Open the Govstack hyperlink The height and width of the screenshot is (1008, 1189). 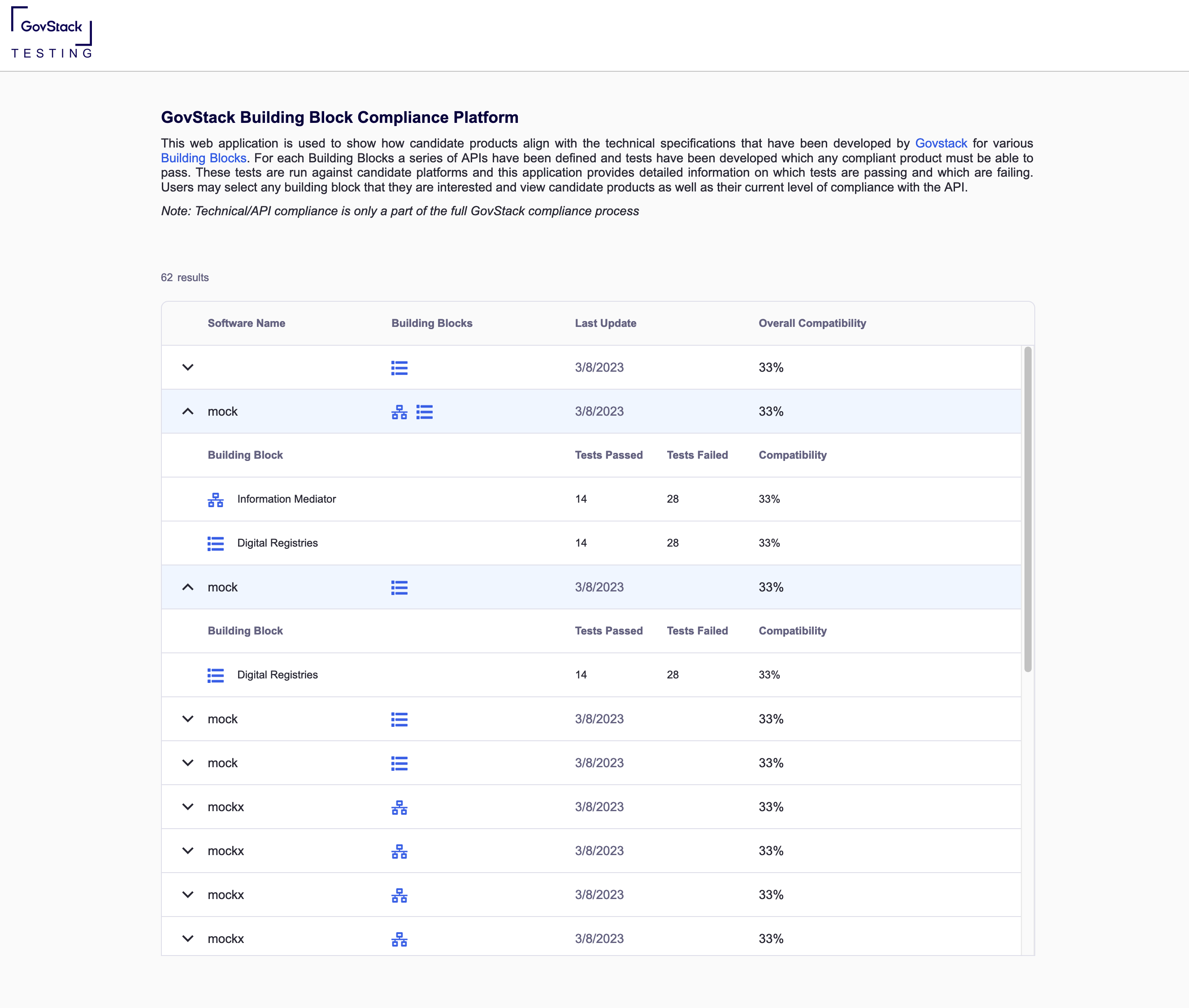(941, 143)
